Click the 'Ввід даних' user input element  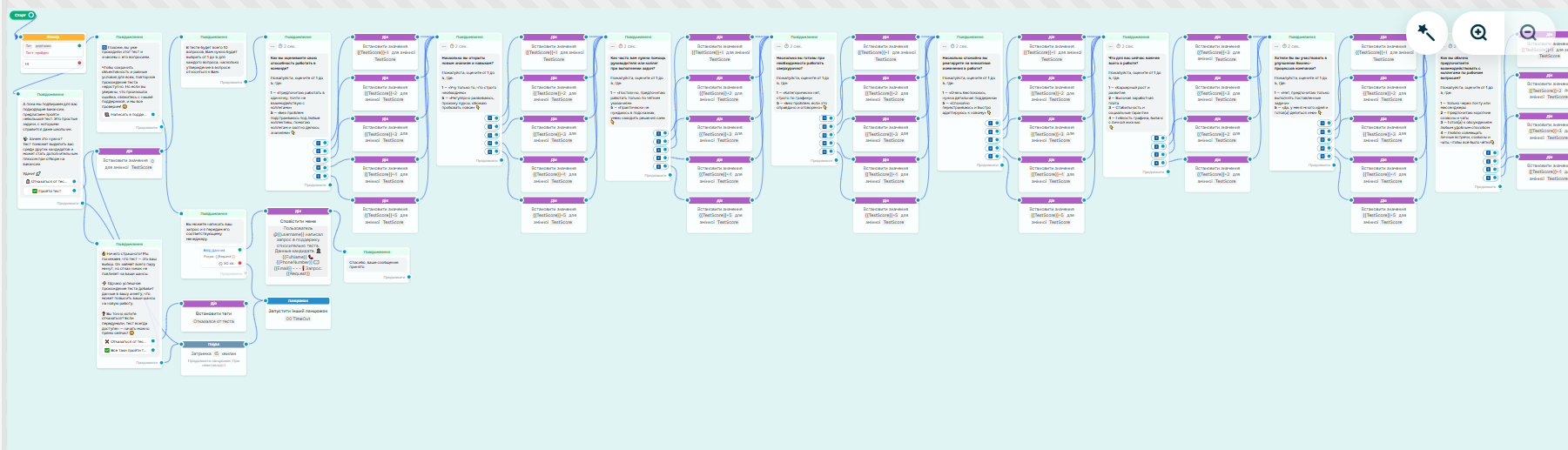pyautogui.click(x=214, y=250)
